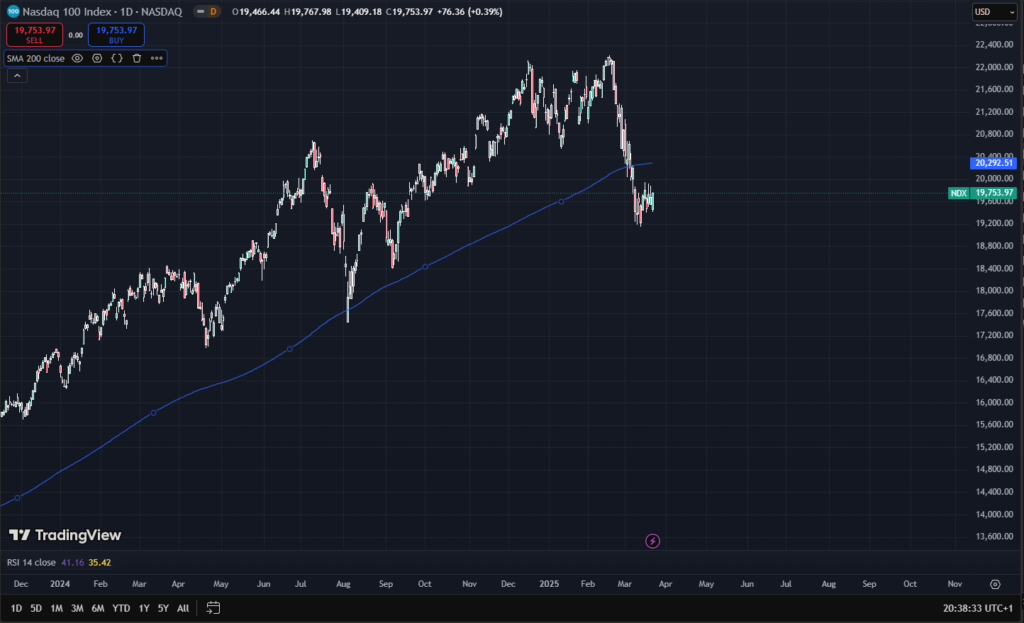
Task: Click the RSI value 35.42
Action: pos(99,562)
